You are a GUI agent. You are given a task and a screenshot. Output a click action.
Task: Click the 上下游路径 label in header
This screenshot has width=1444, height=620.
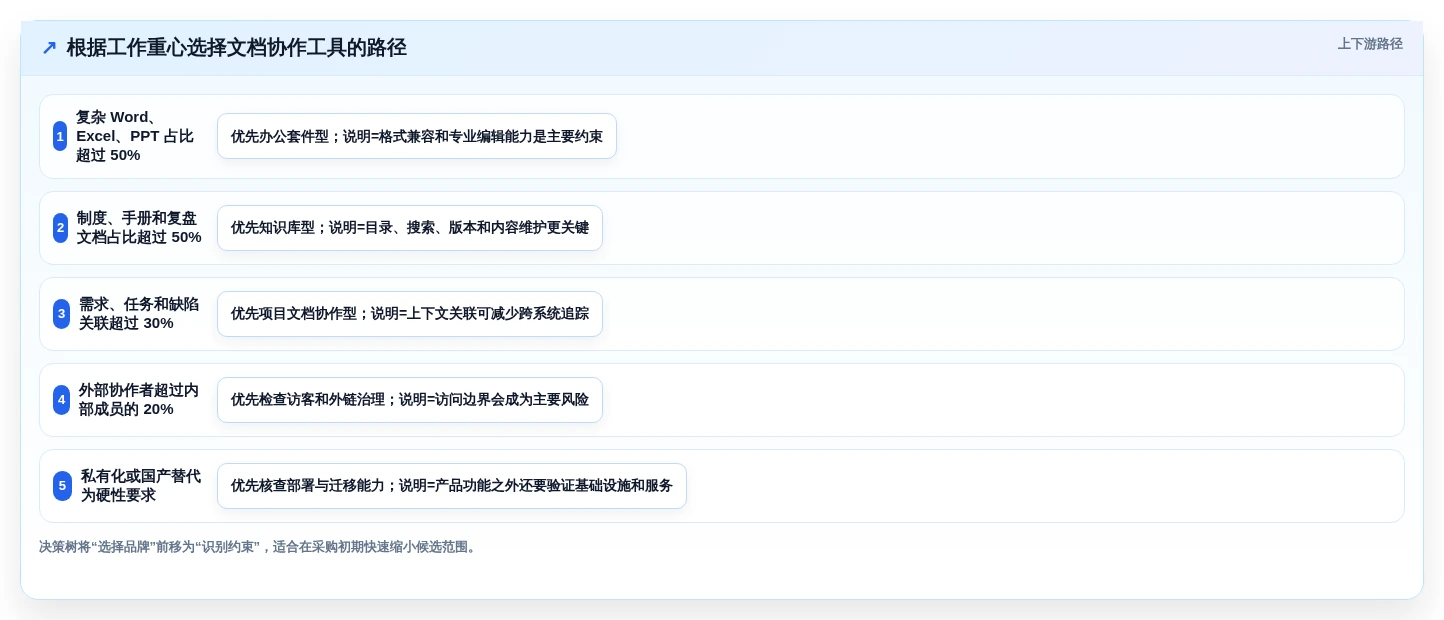(x=1370, y=44)
